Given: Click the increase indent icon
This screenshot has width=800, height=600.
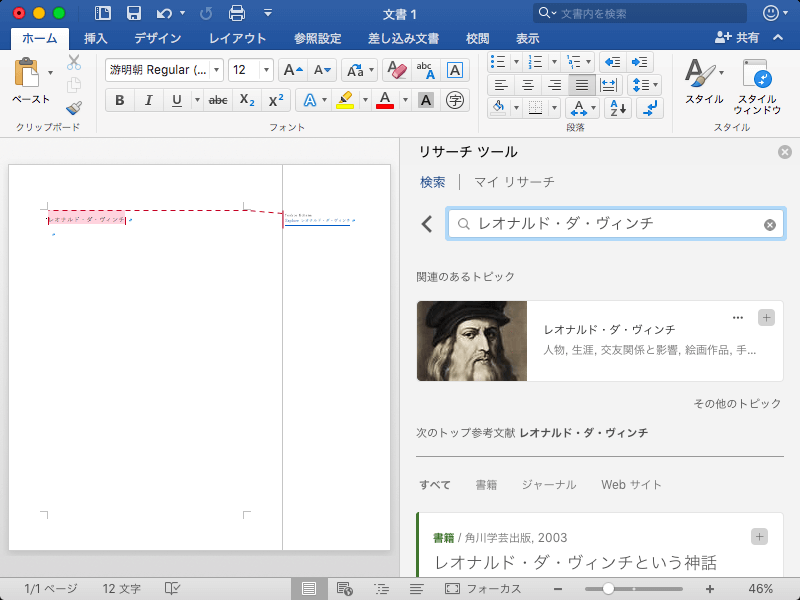Looking at the screenshot, I should (x=640, y=61).
